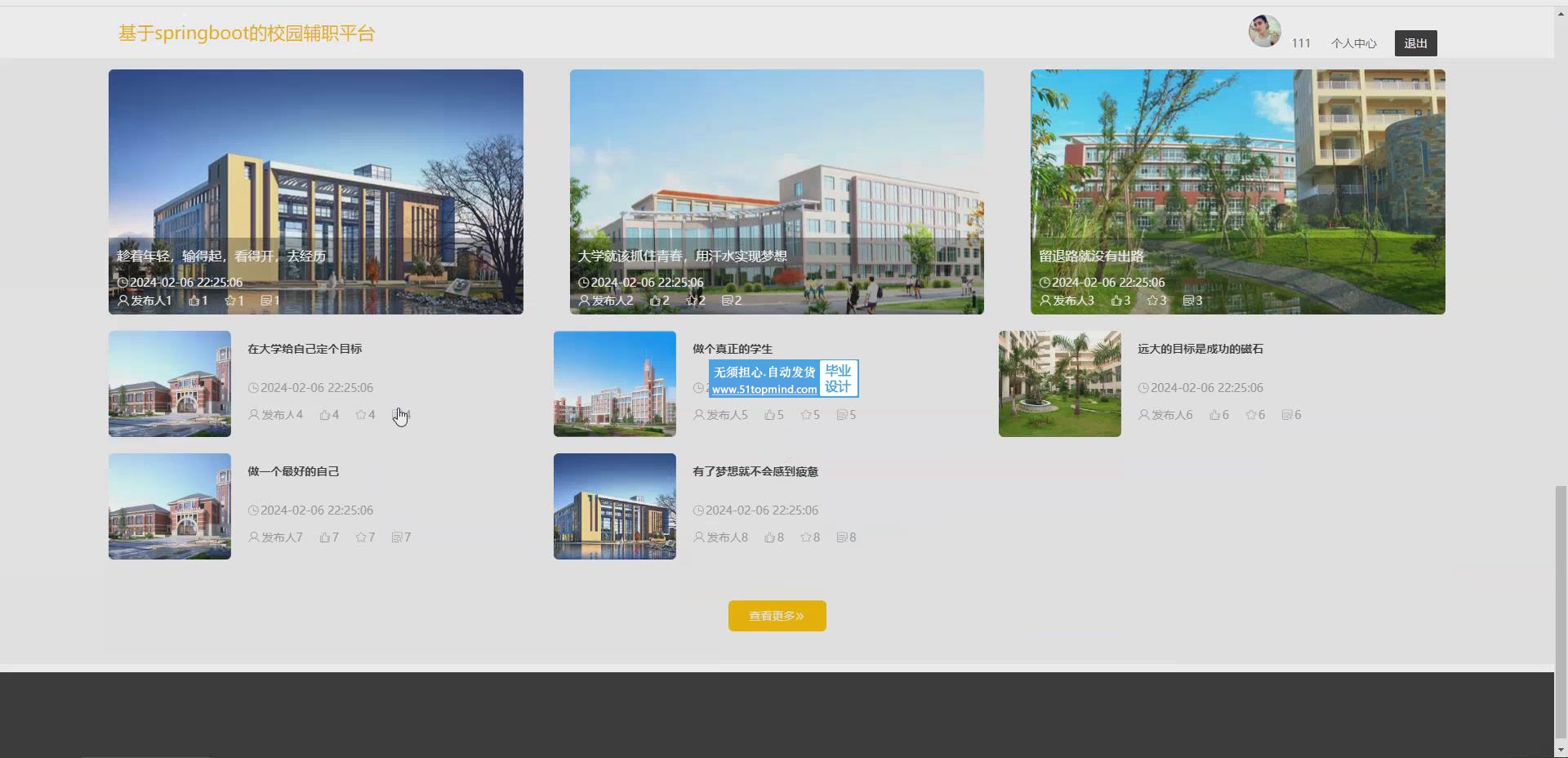1568x758 pixels.
Task: Click clock icon in 发布人6 row date
Action: 1143,388
